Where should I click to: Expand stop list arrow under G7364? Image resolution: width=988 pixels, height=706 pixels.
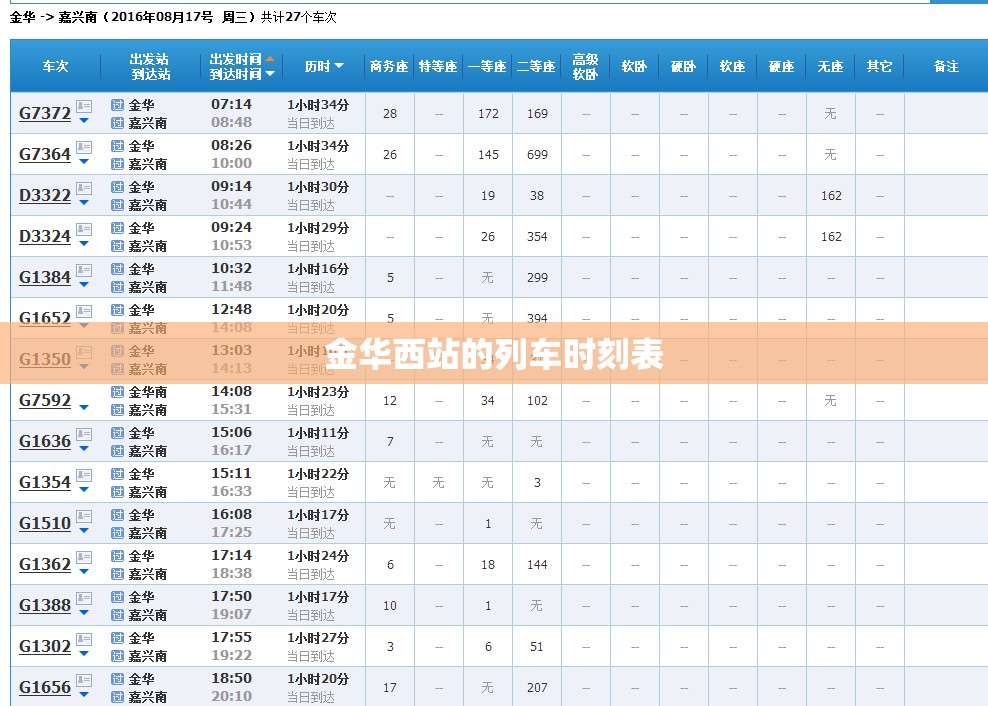tap(84, 161)
